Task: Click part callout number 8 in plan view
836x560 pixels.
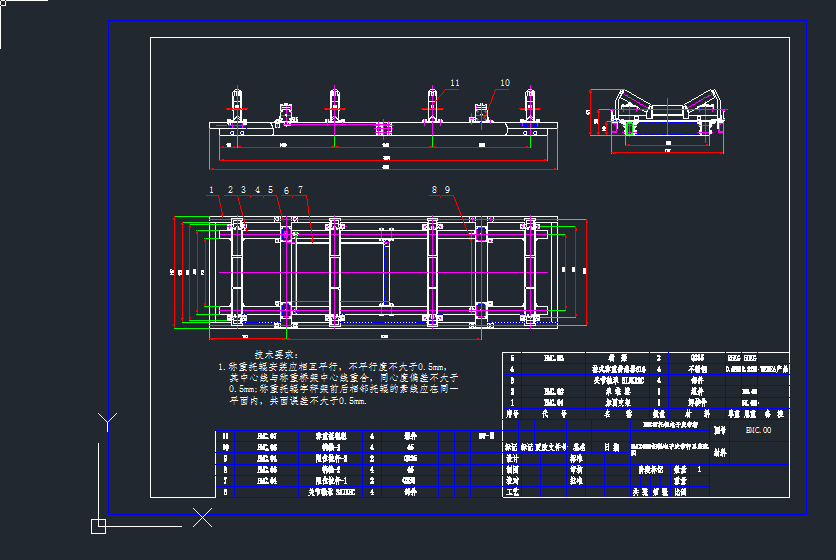Action: [x=434, y=189]
